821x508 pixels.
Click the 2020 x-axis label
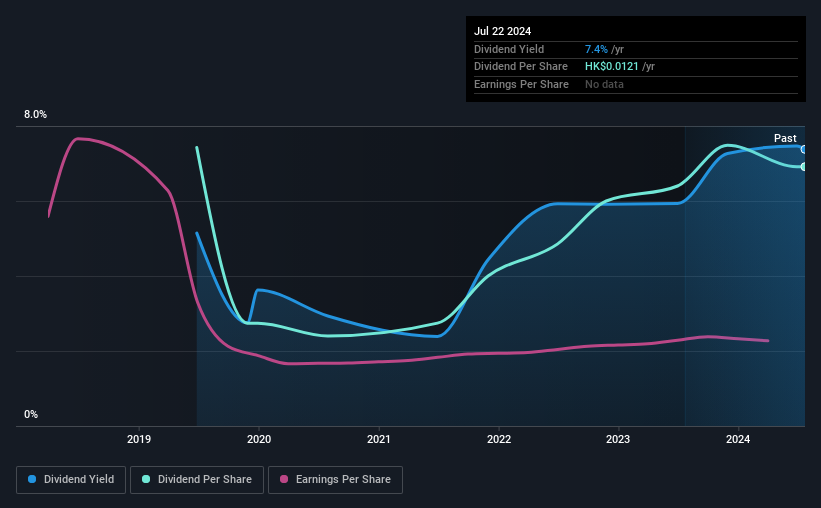click(x=259, y=439)
